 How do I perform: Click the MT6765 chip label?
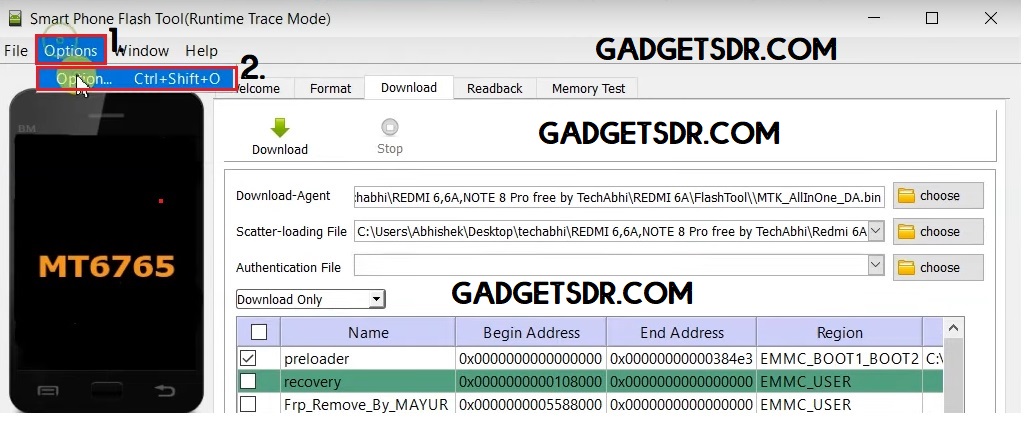coord(107,267)
